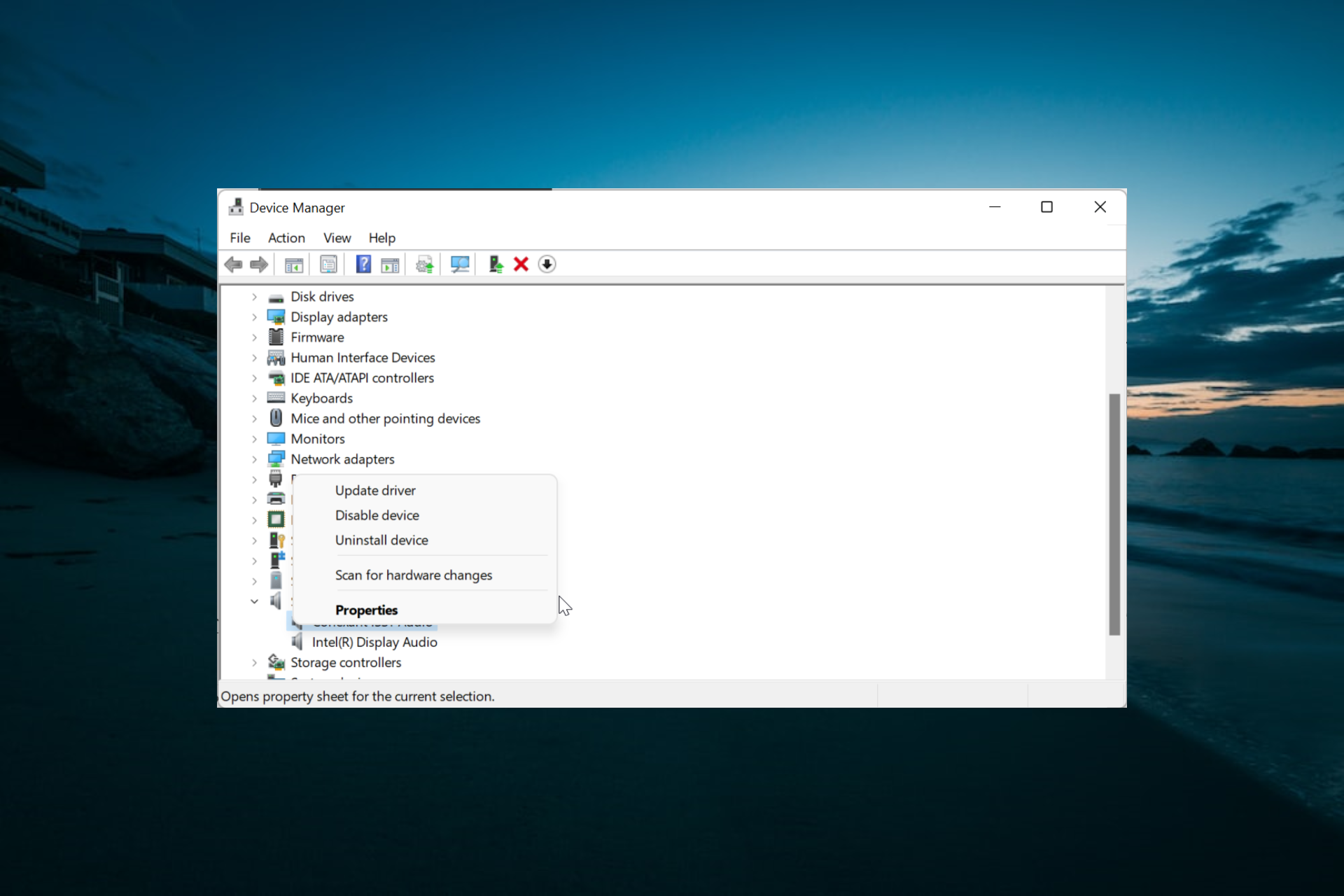Open the View menu in Device Manager

pyautogui.click(x=337, y=237)
